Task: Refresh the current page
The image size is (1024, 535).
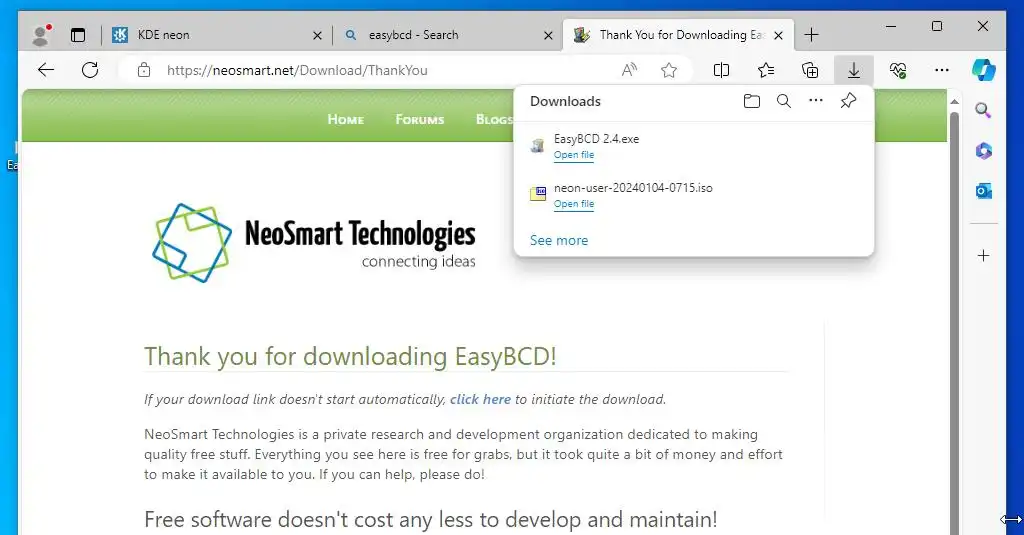Action: pos(90,70)
